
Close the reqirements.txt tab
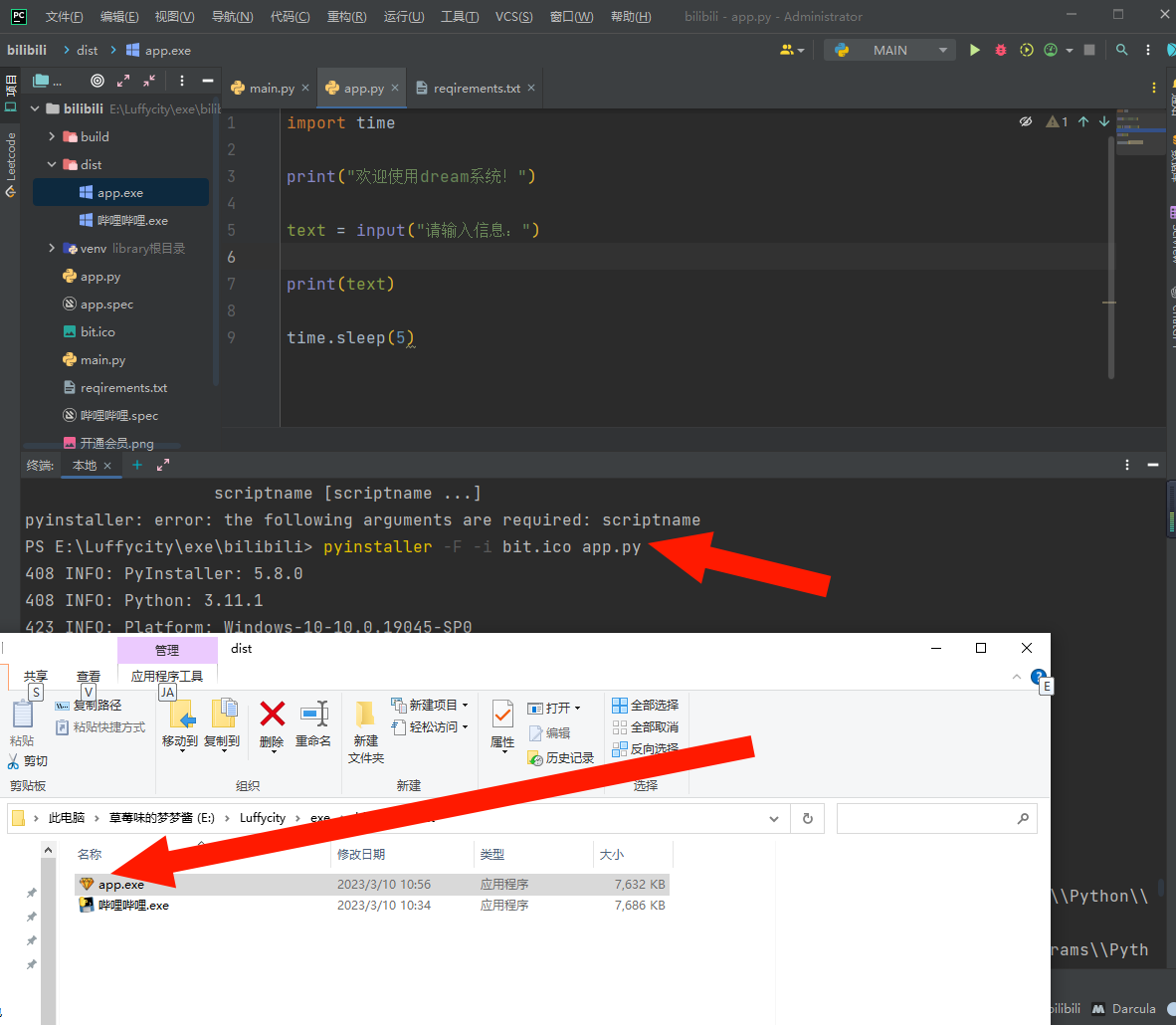pyautogui.click(x=531, y=88)
